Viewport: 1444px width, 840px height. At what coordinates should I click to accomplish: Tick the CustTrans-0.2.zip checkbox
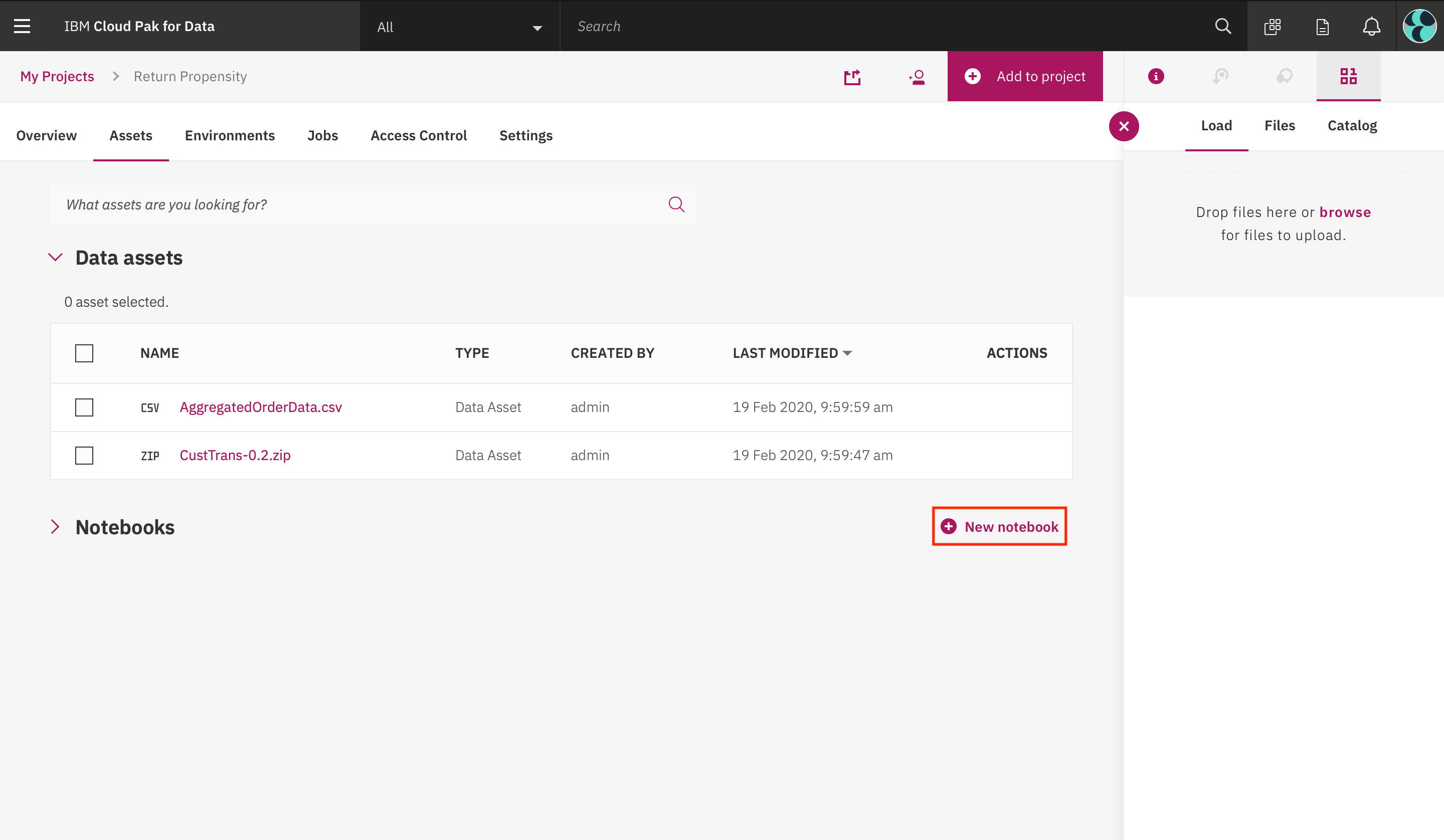click(84, 456)
